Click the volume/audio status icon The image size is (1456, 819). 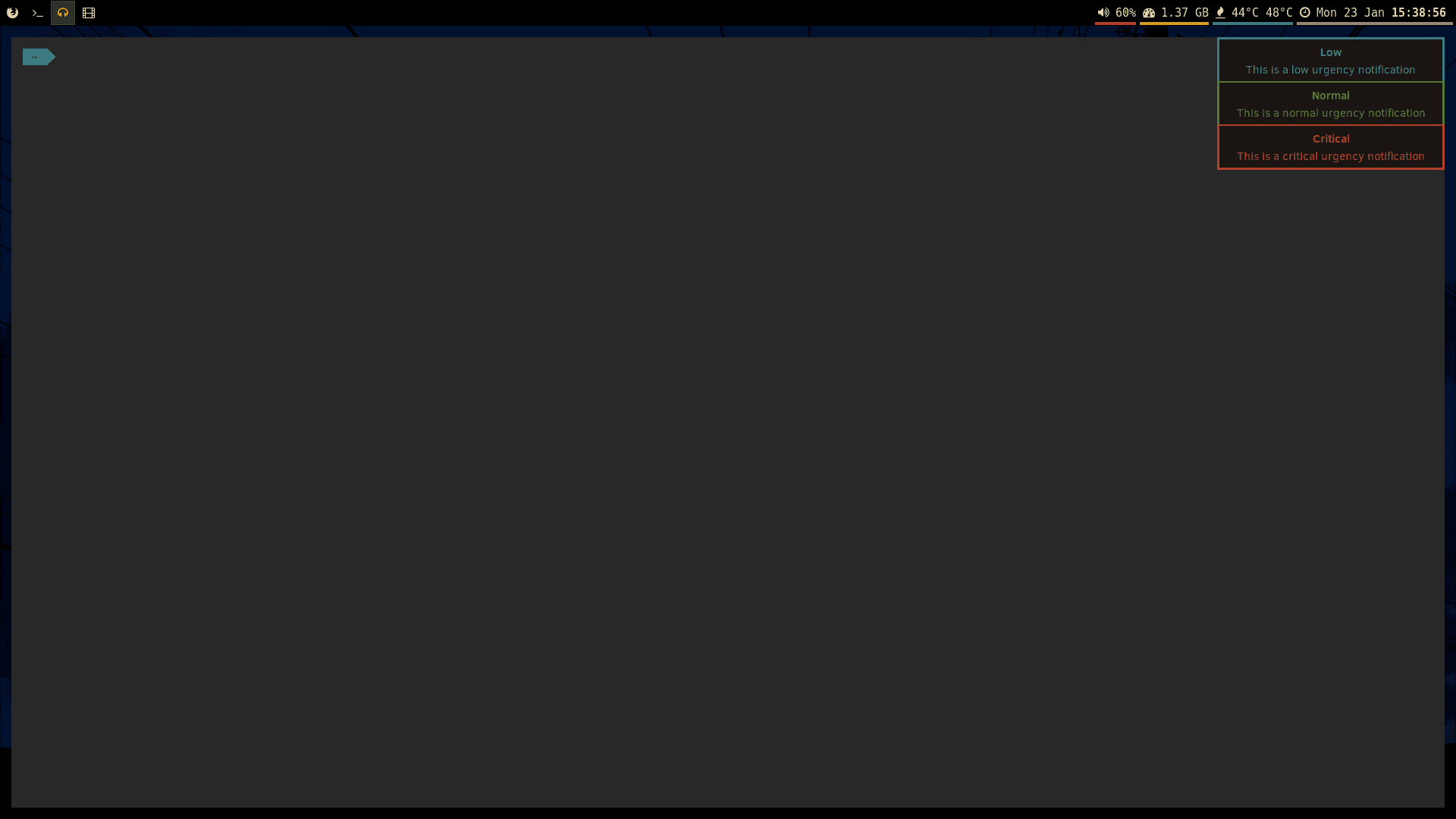(x=1102, y=12)
